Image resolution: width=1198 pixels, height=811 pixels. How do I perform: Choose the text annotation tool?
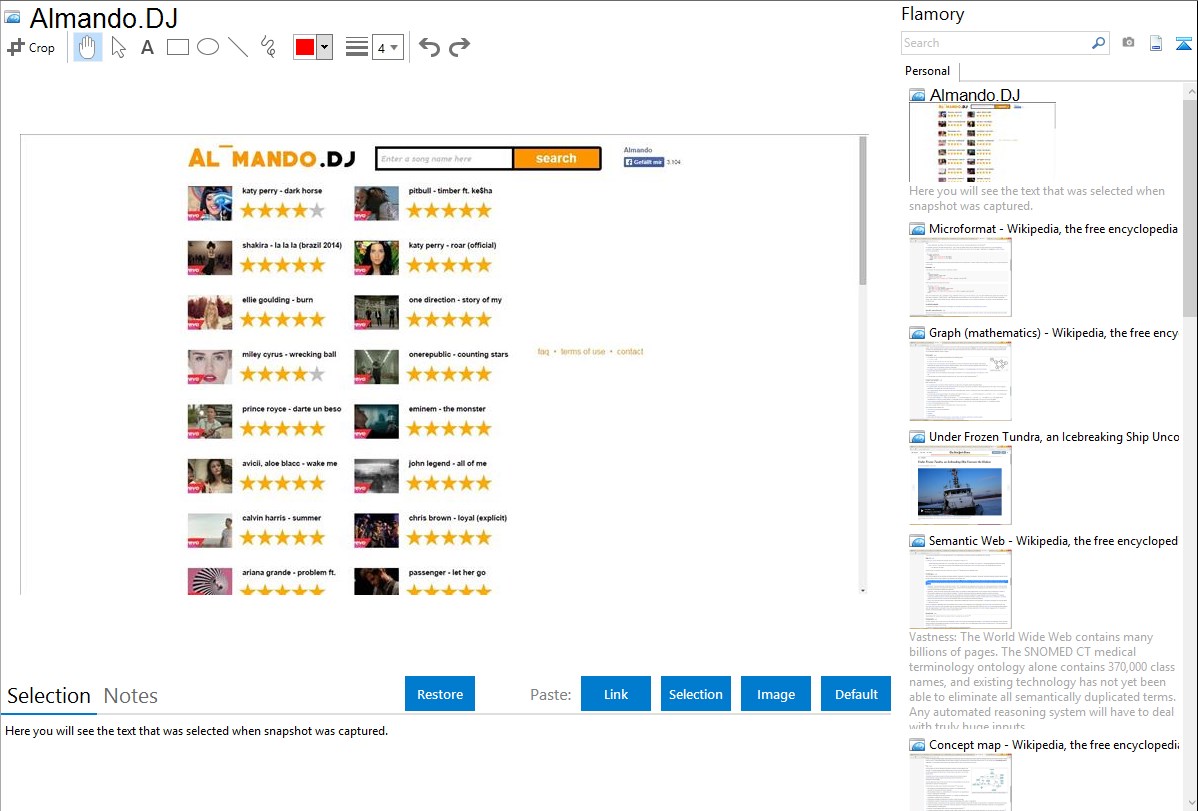(147, 47)
